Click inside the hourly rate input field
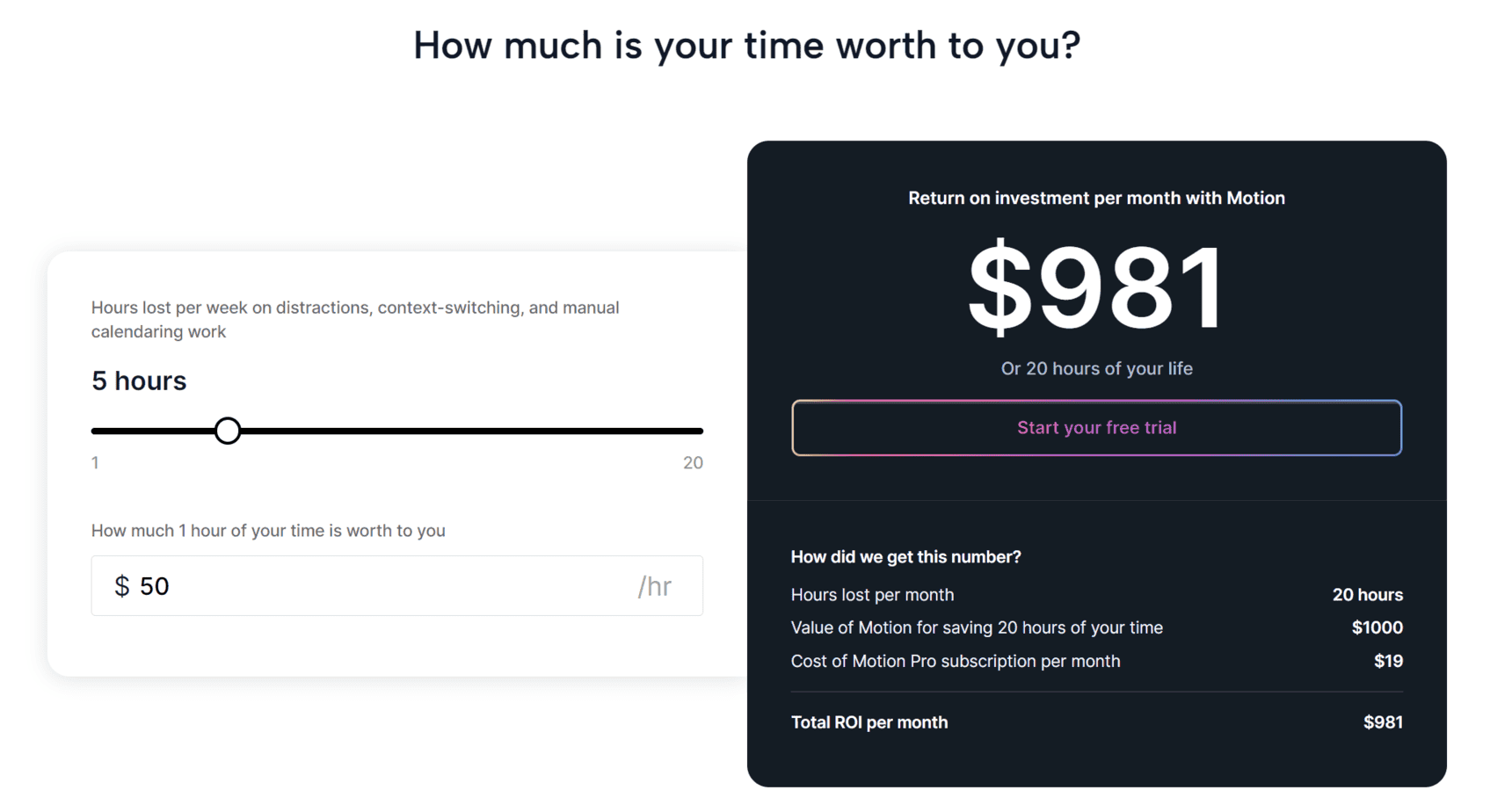 coord(352,585)
